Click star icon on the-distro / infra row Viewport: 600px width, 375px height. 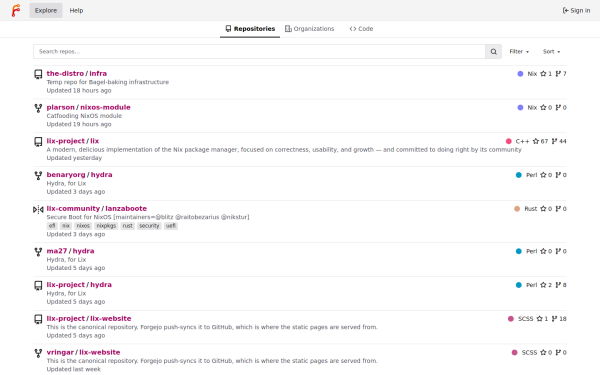coord(543,74)
